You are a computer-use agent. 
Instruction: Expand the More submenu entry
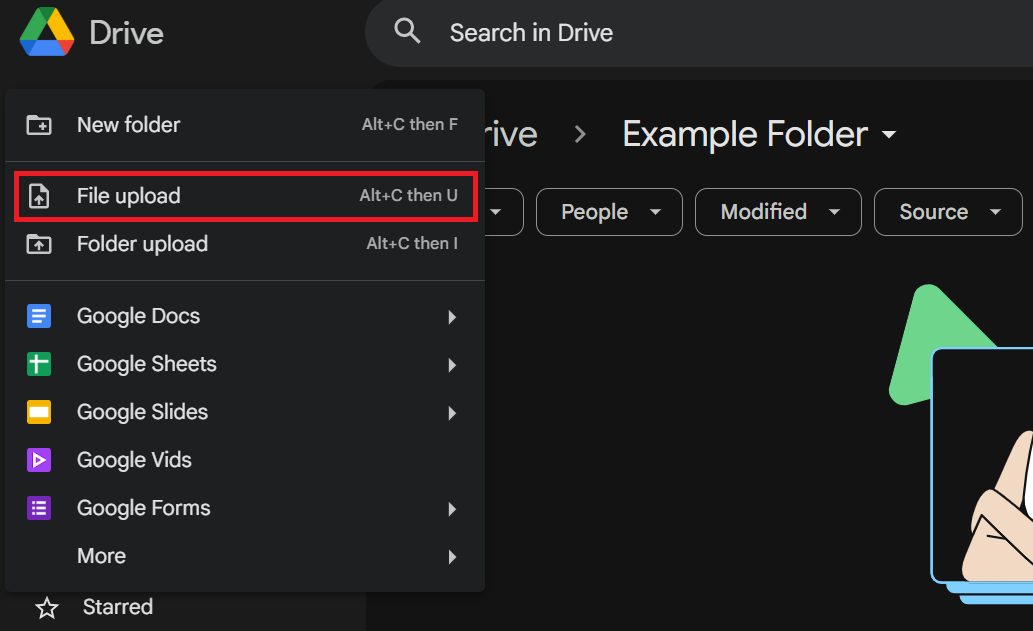[245, 556]
